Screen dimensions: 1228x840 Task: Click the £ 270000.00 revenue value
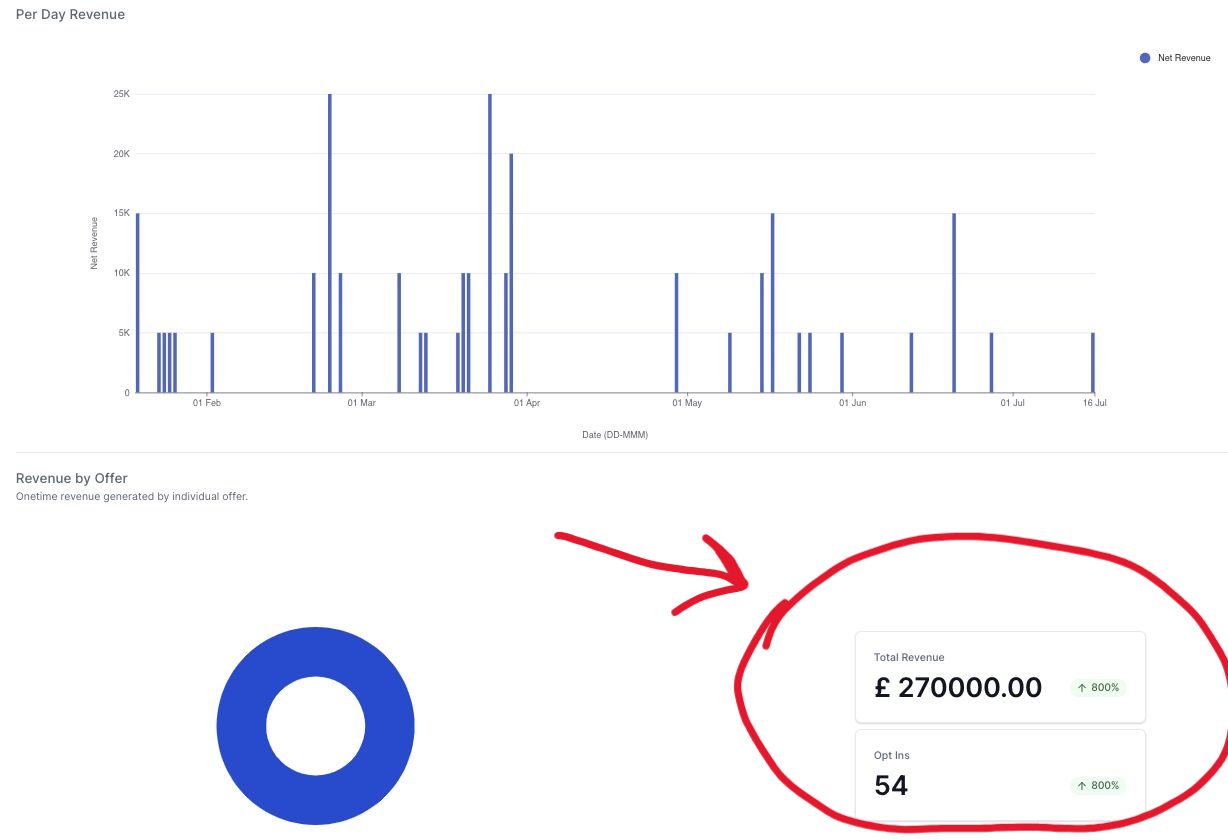pyautogui.click(x=958, y=688)
